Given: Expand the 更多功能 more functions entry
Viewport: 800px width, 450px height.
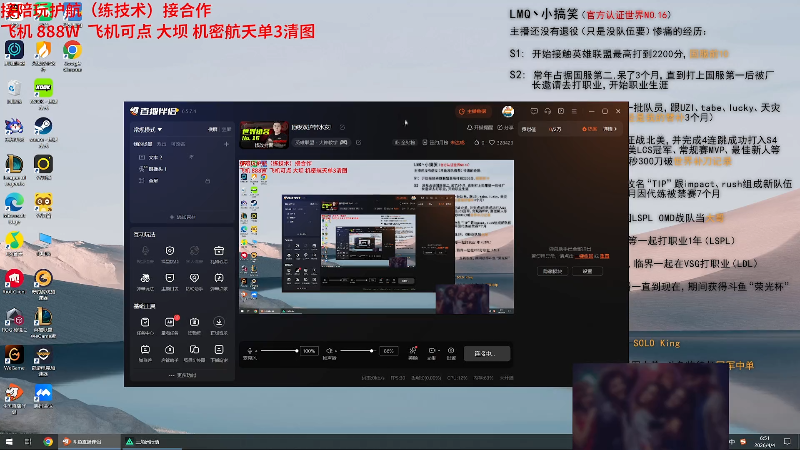Looking at the screenshot, I should click(182, 375).
